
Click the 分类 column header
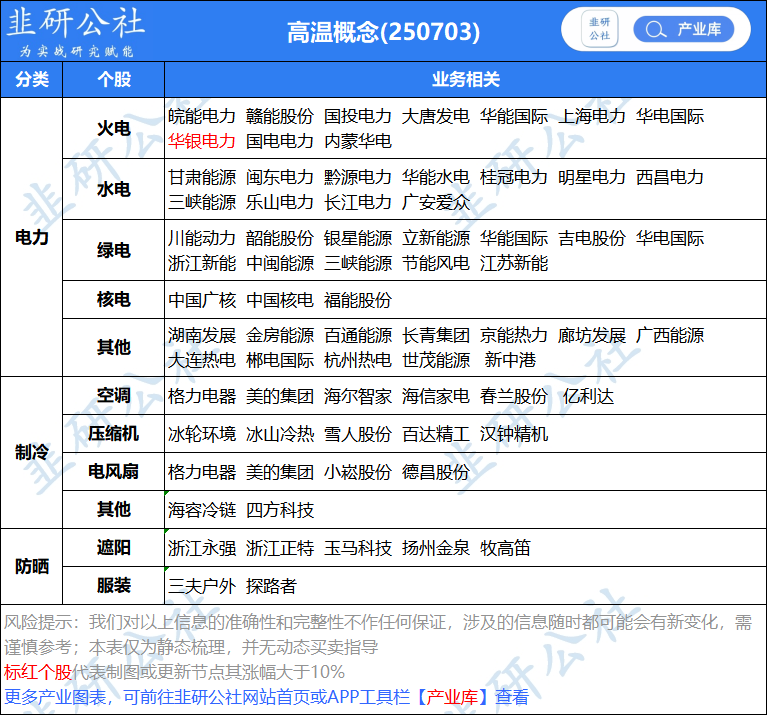pos(32,79)
